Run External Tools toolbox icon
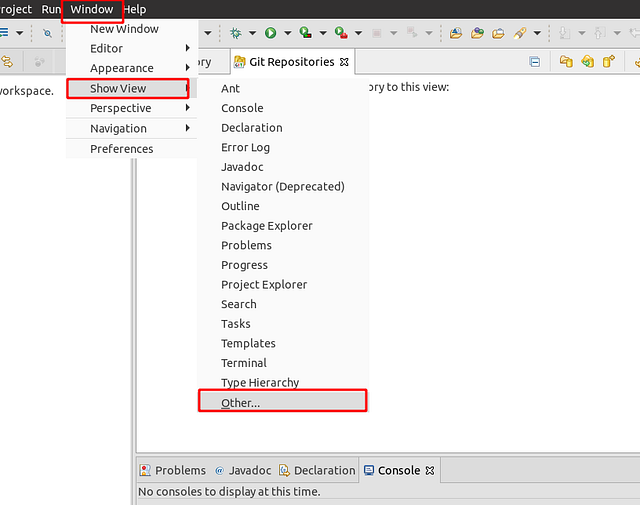Viewport: 640px width, 505px height. (341, 33)
